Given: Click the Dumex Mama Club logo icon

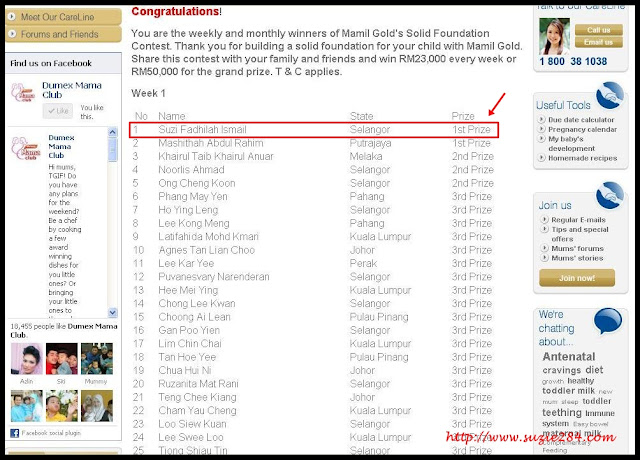Looking at the screenshot, I should (x=23, y=93).
